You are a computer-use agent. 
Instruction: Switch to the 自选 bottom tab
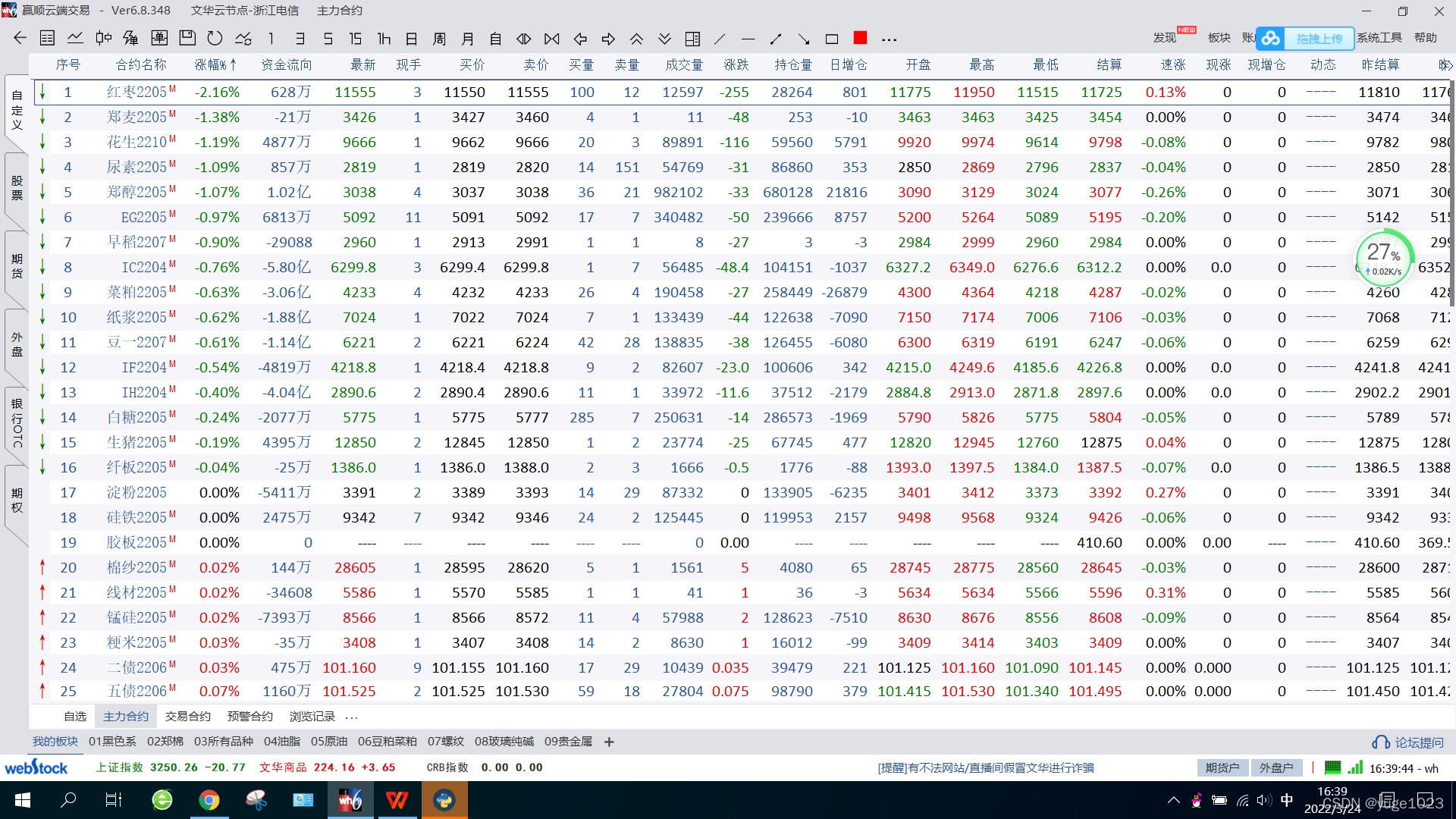[x=75, y=717]
